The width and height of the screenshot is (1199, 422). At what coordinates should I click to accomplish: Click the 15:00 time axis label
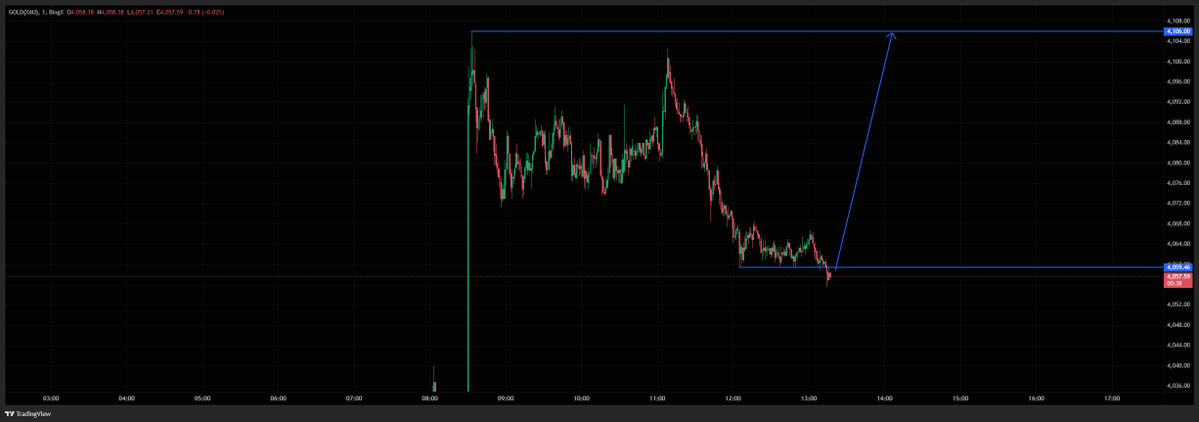(x=961, y=398)
